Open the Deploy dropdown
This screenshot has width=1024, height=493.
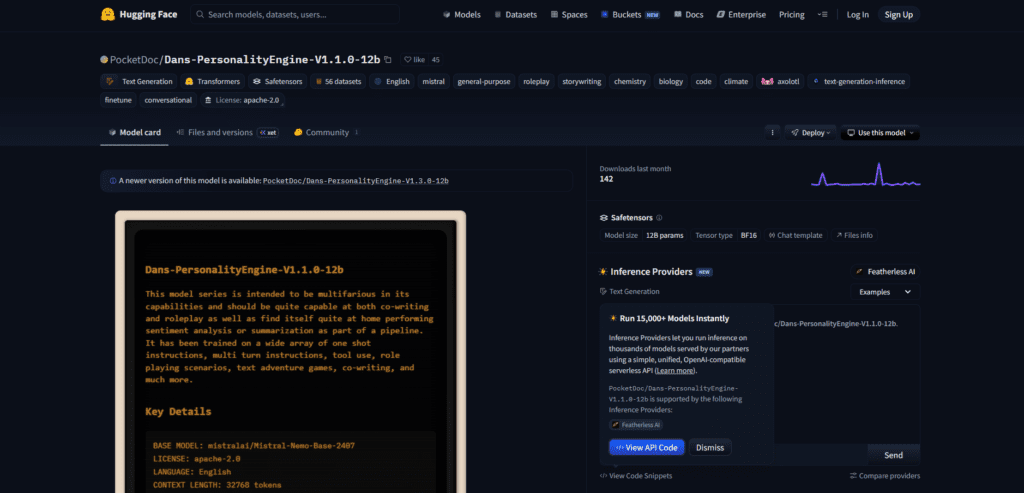[810, 133]
